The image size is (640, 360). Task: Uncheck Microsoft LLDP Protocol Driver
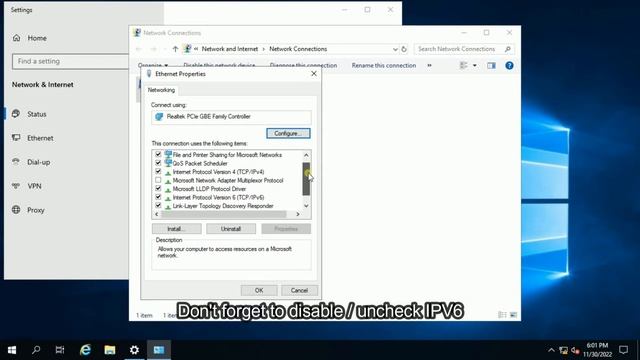(x=158, y=189)
